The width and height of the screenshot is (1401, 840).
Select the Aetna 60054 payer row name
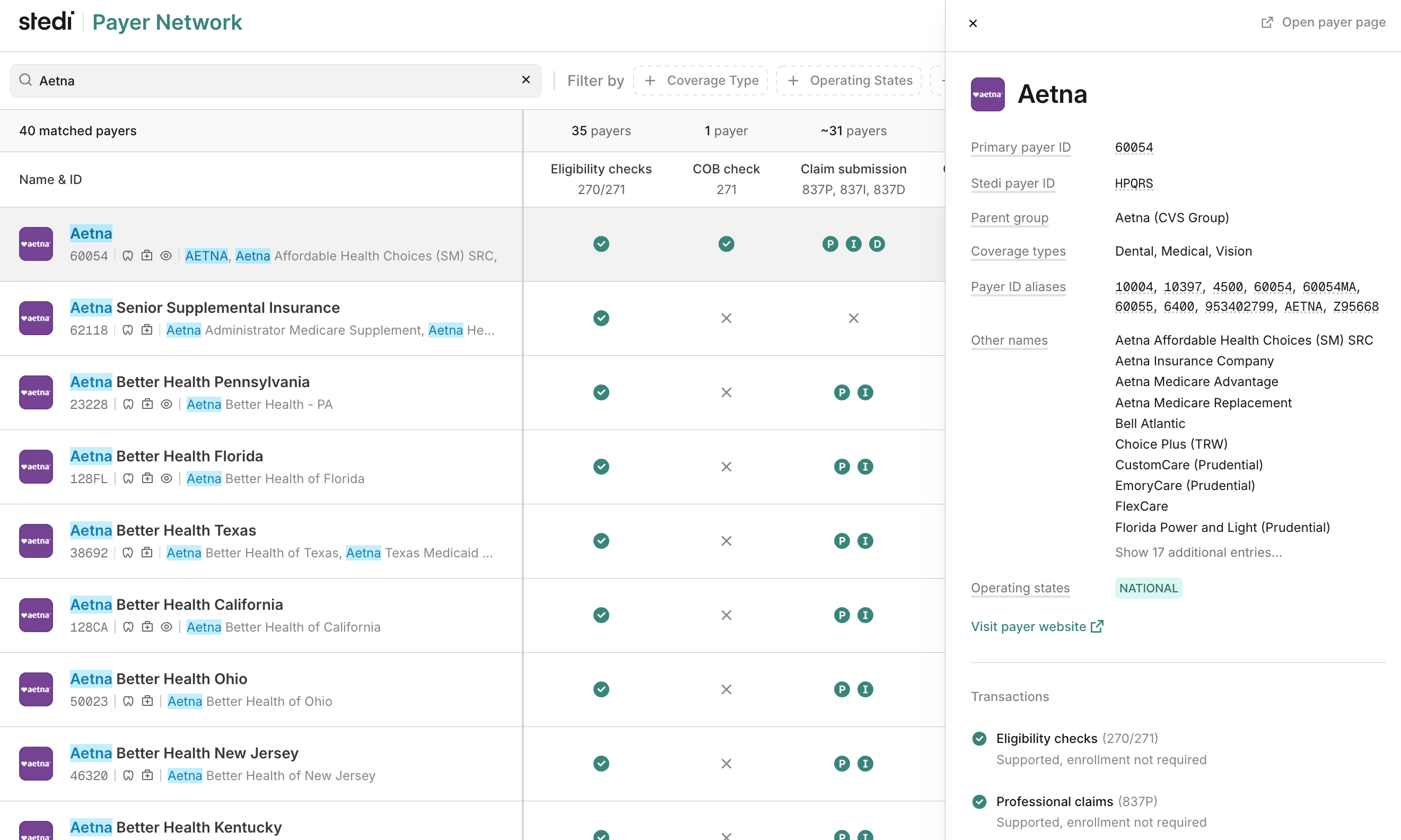[x=91, y=233]
